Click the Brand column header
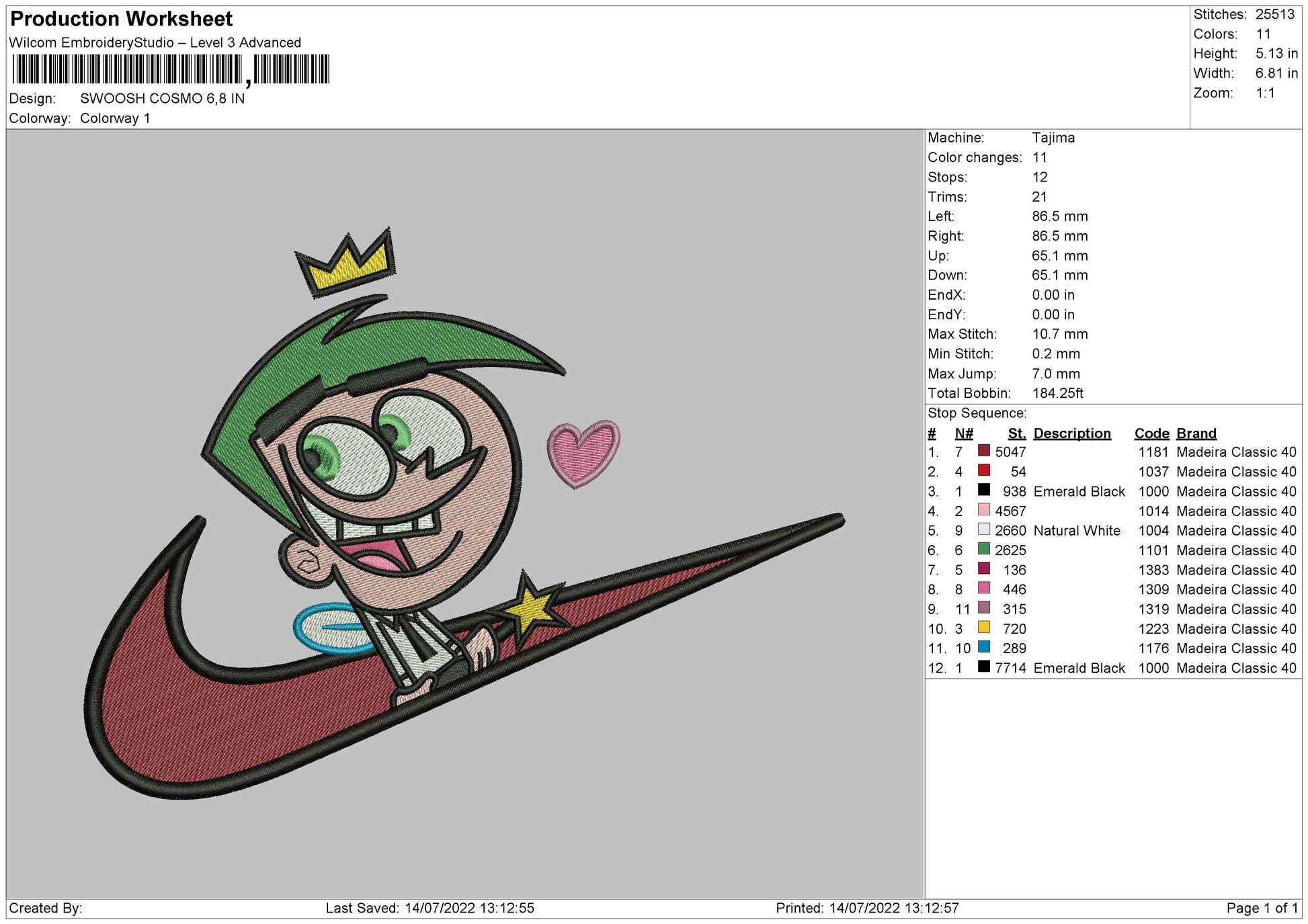This screenshot has width=1308, height=924. pos(1196,433)
